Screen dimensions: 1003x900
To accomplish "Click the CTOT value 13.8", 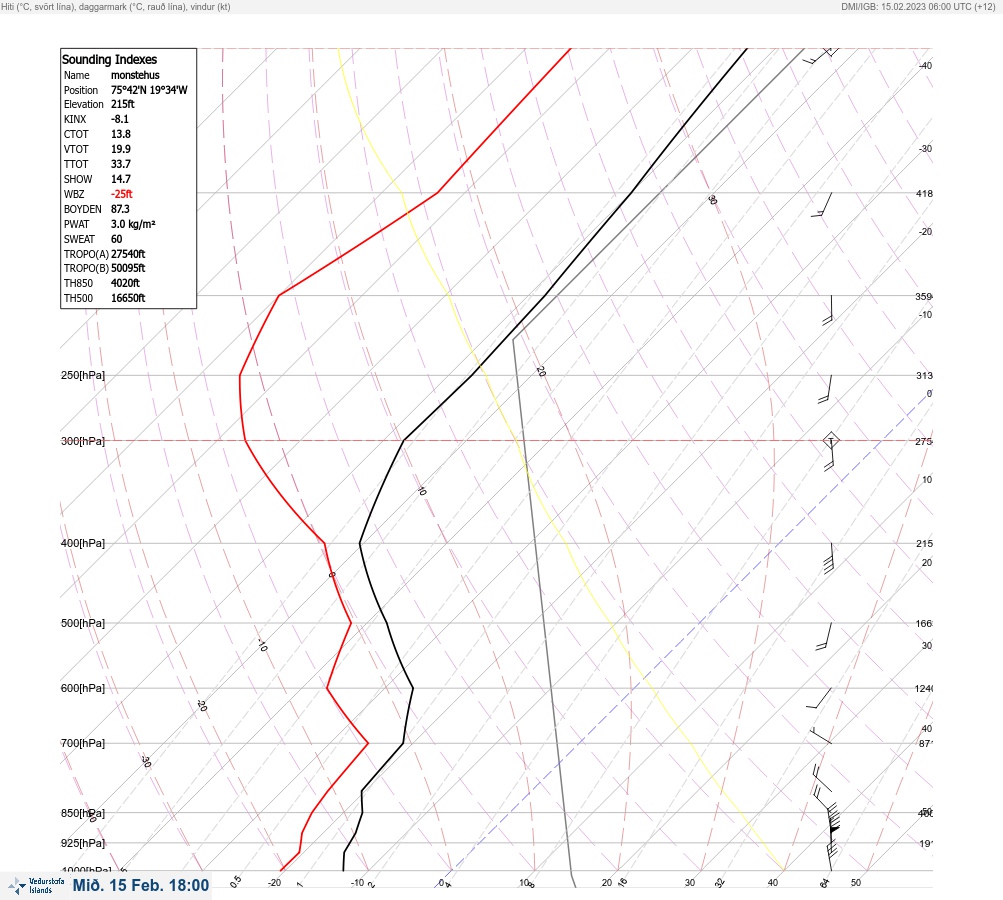I will coord(120,134).
